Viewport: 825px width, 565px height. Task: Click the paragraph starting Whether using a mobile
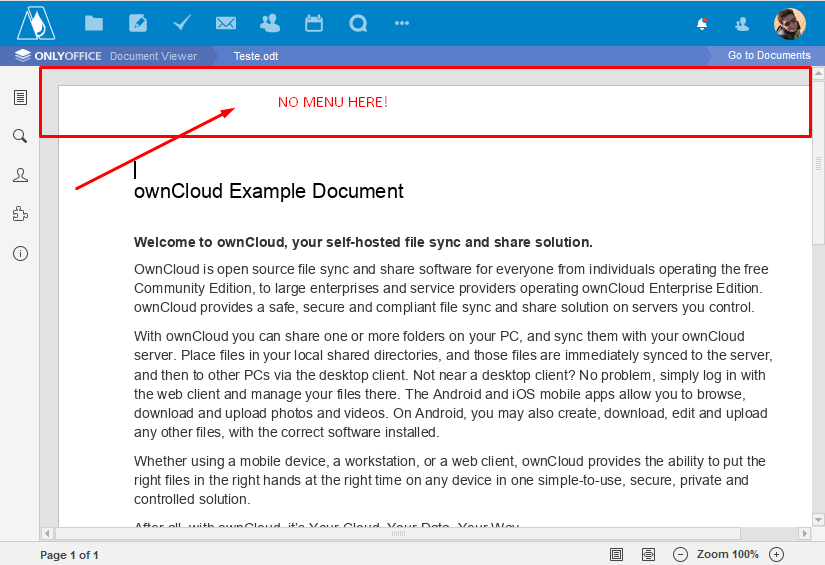coord(449,480)
